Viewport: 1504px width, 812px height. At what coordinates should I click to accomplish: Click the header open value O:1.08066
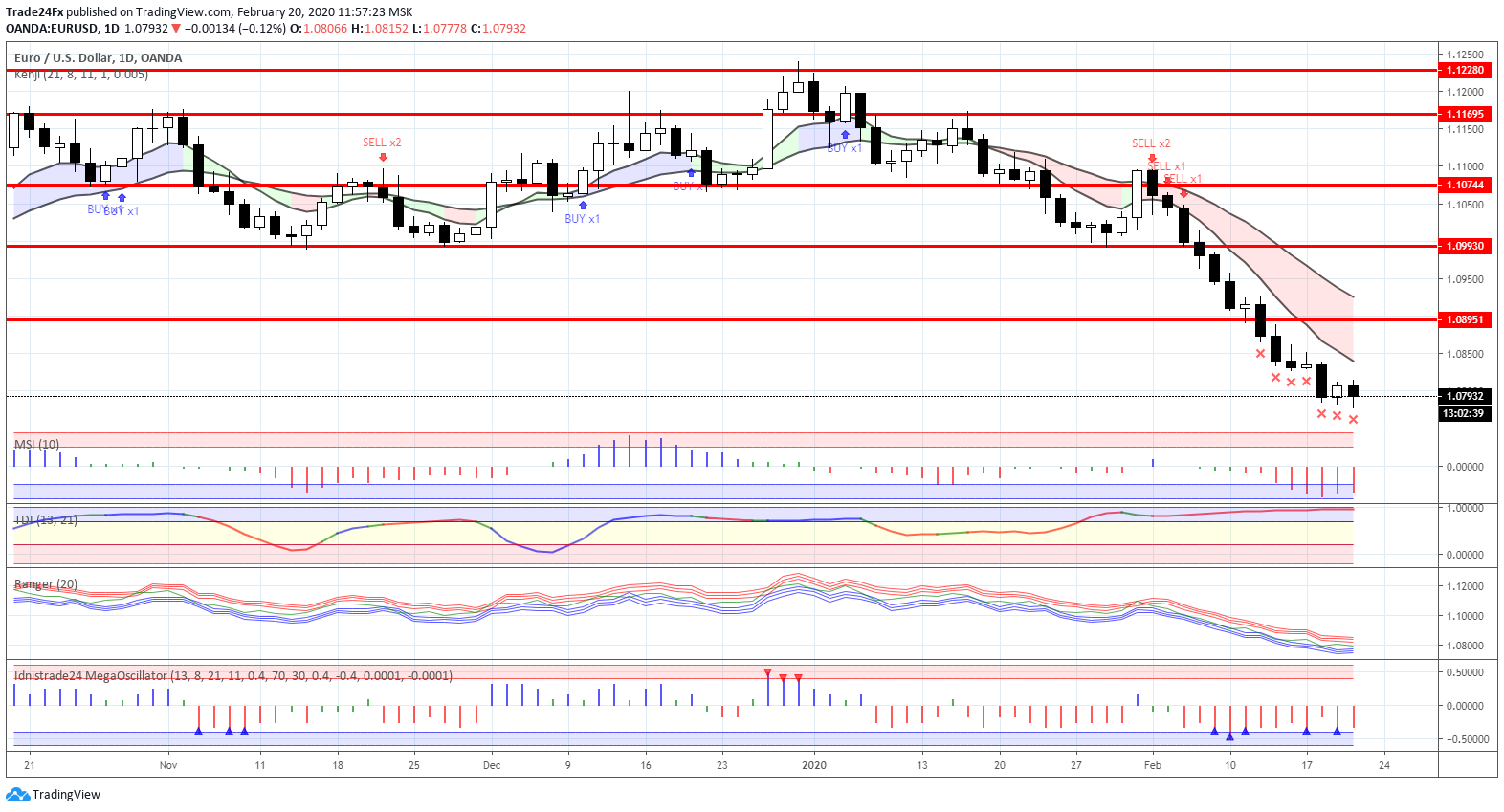coord(319,29)
